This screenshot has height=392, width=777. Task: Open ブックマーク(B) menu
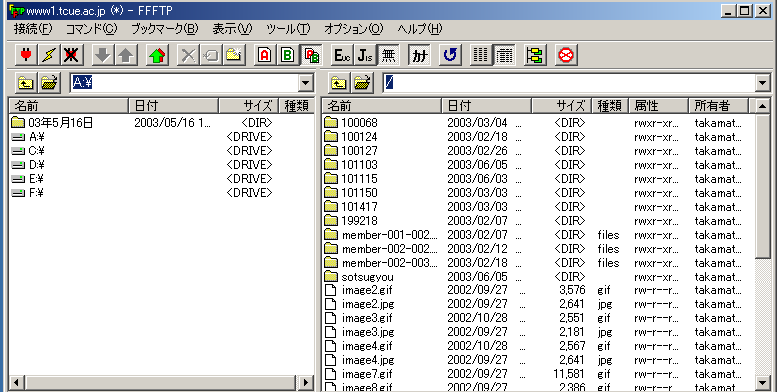165,29
